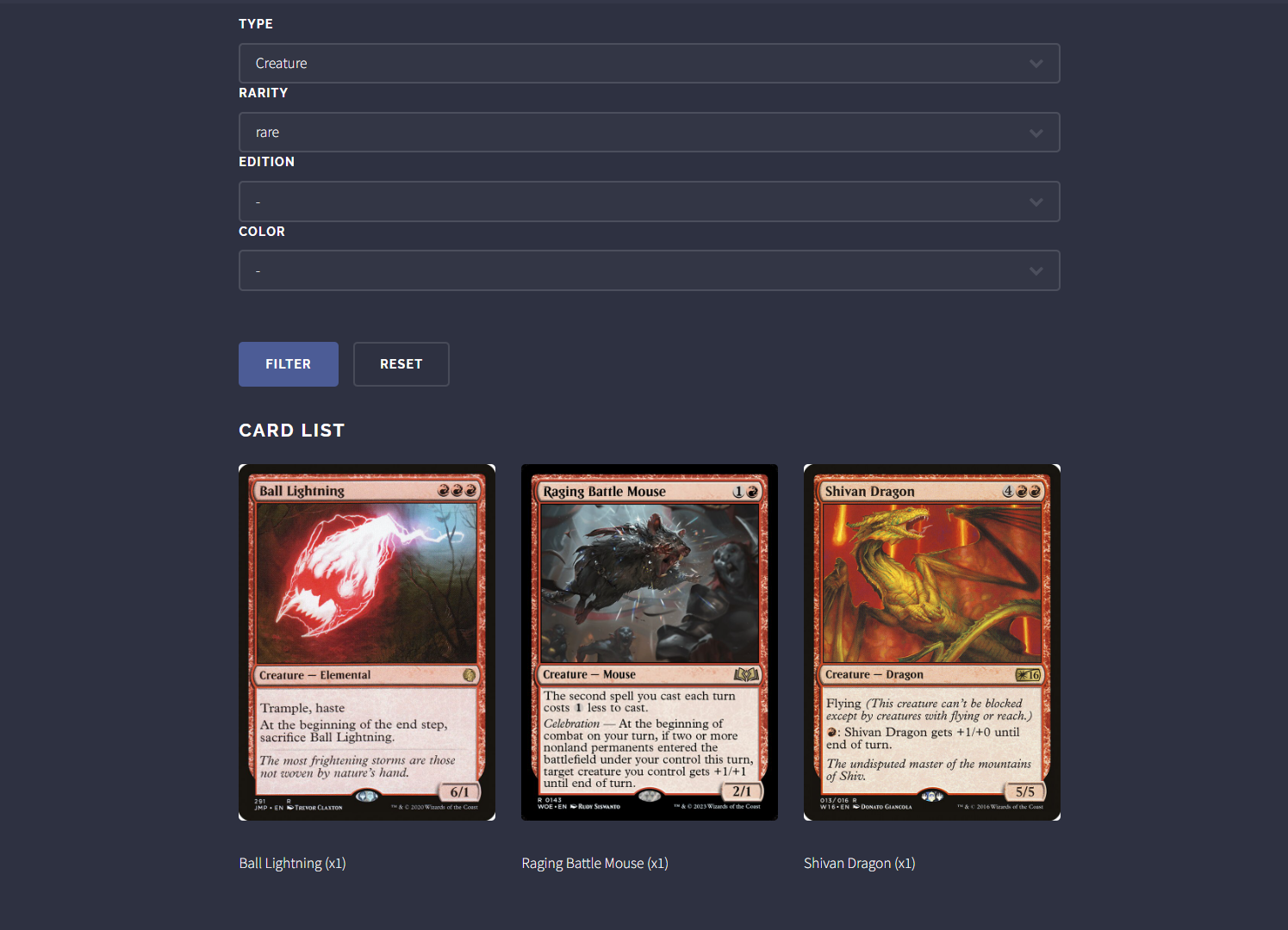The width and height of the screenshot is (1288, 930).
Task: Expand the Color dropdown
Action: 649,270
